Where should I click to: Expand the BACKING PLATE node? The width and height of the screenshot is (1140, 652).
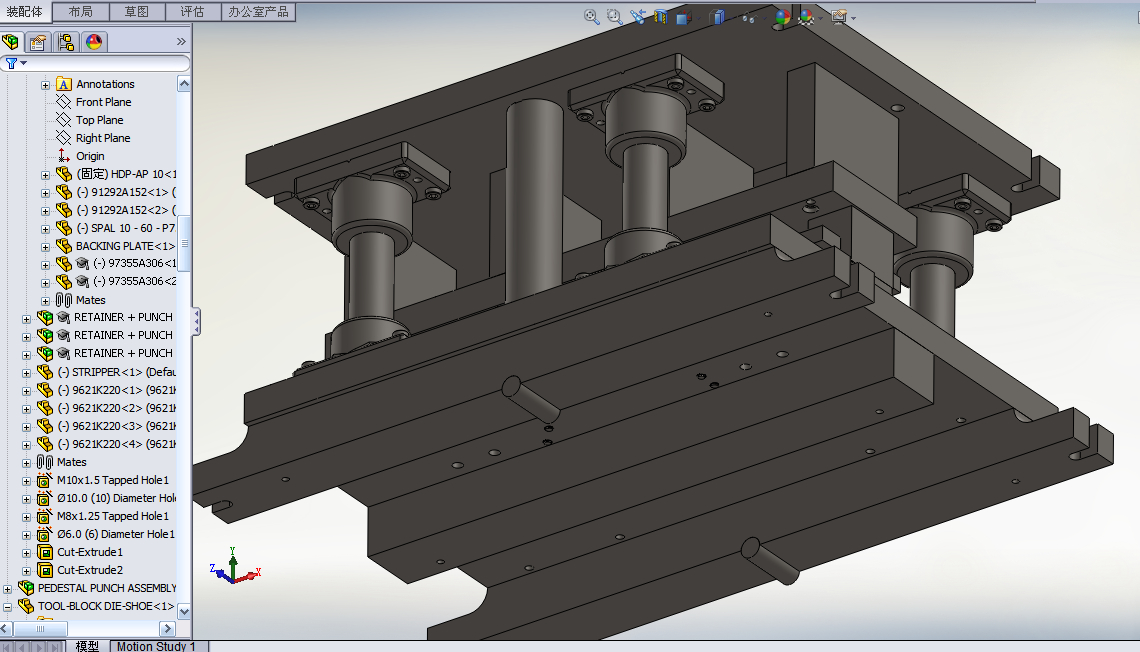point(45,247)
